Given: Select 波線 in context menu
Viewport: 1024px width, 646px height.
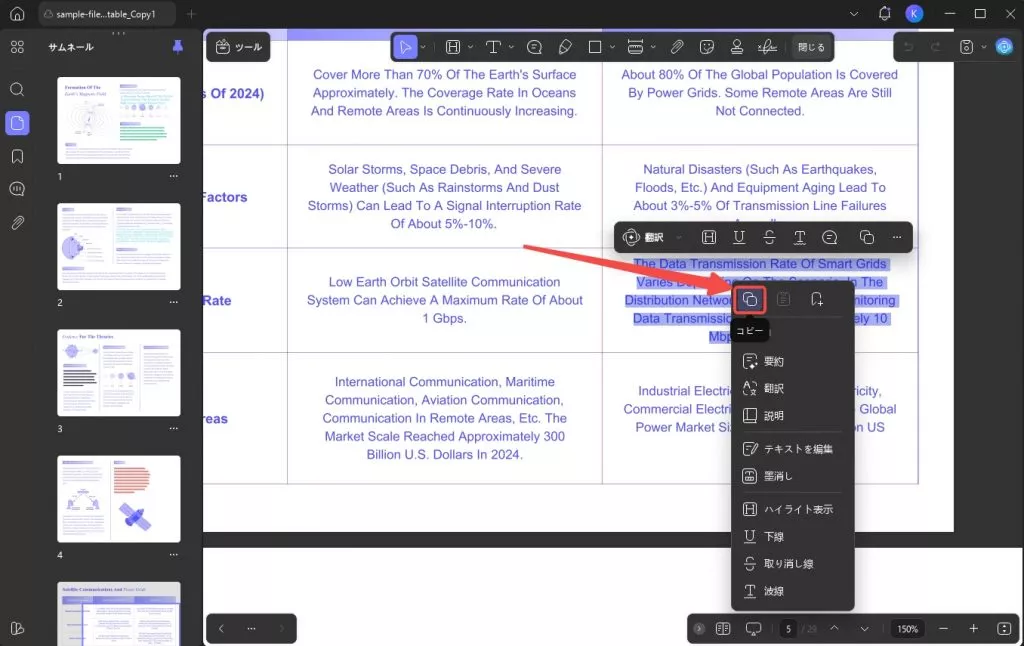Looking at the screenshot, I should coord(792,591).
